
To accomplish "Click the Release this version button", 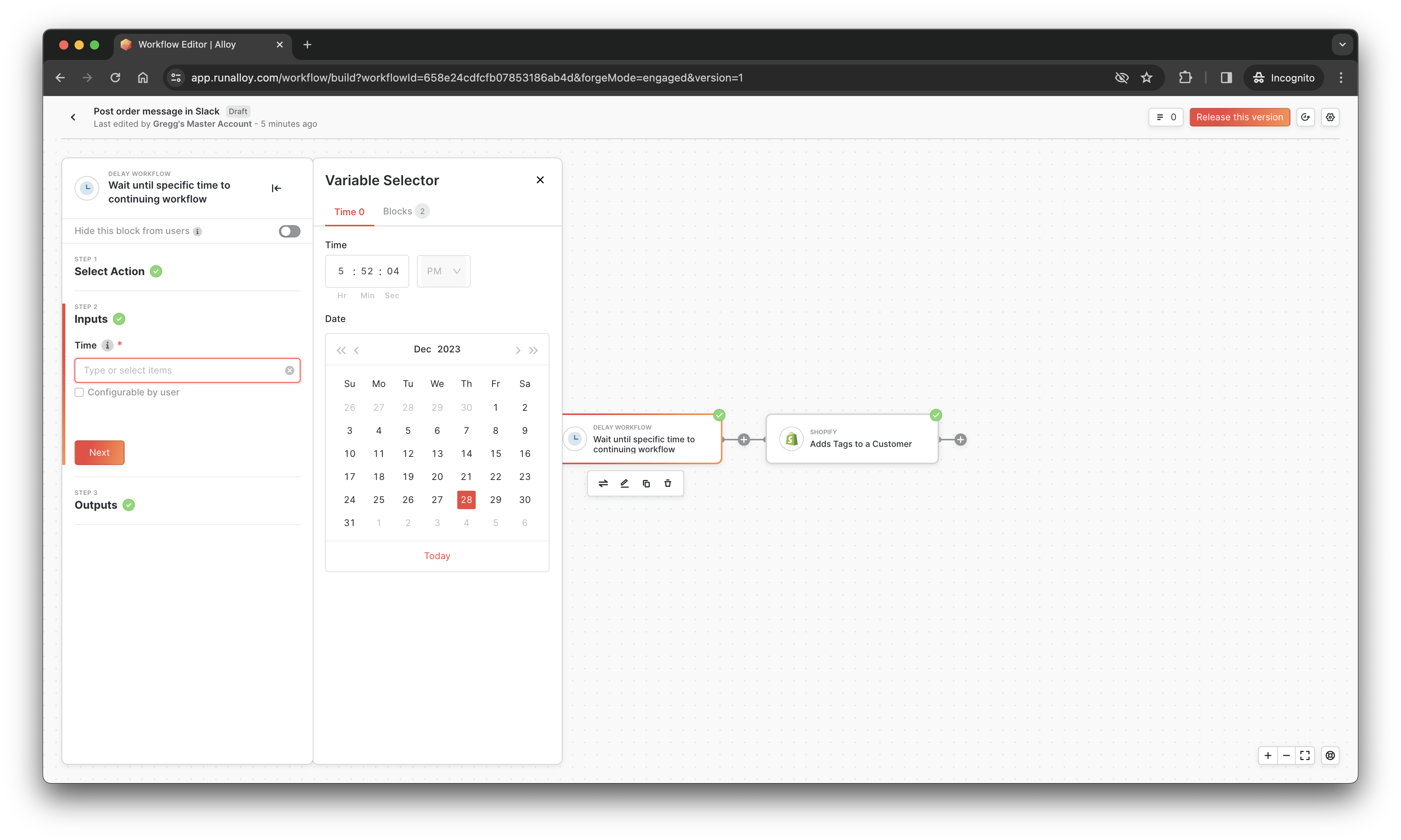I will coord(1239,117).
